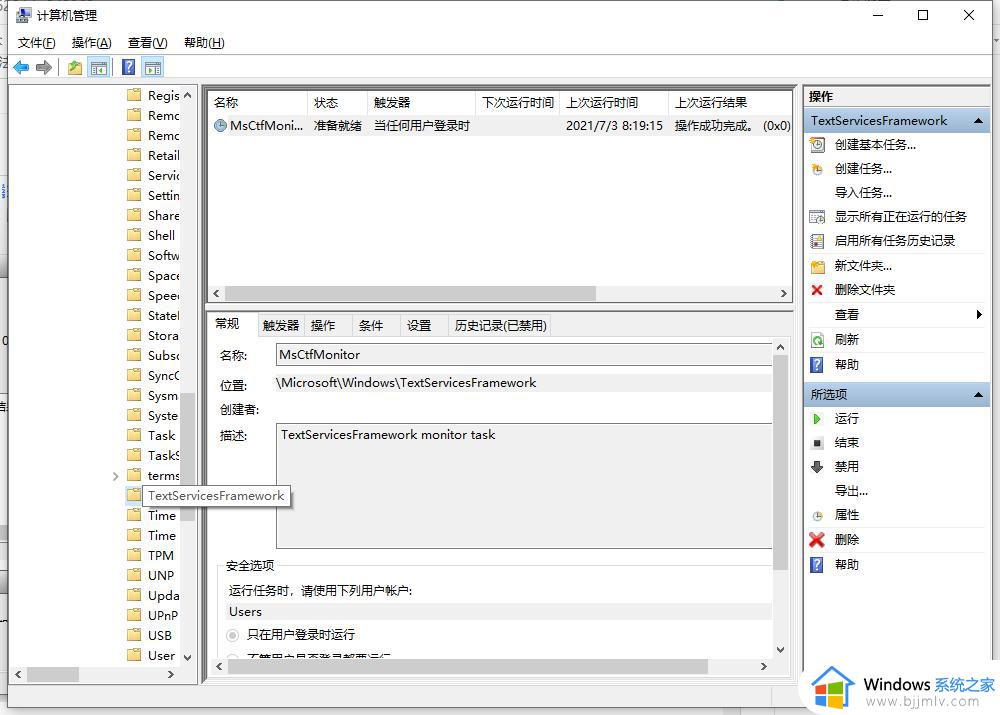
Task: Click the down-arrow 禁用 icon
Action: tap(817, 467)
